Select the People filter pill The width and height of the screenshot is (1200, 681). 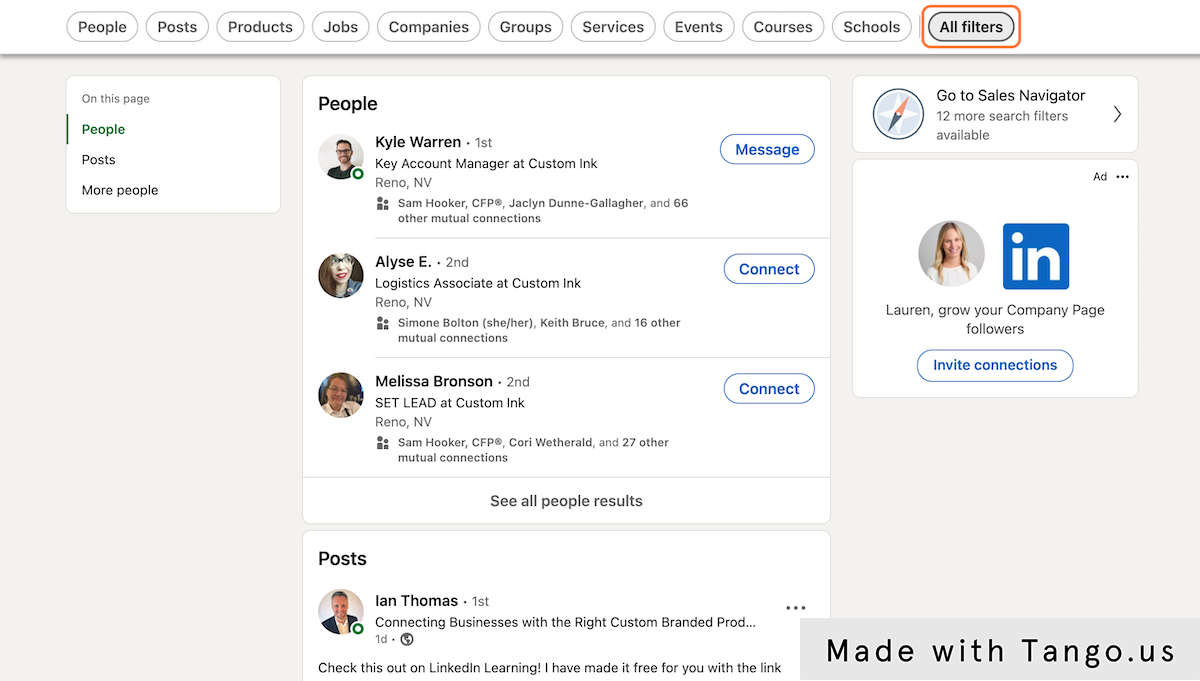tap(102, 27)
